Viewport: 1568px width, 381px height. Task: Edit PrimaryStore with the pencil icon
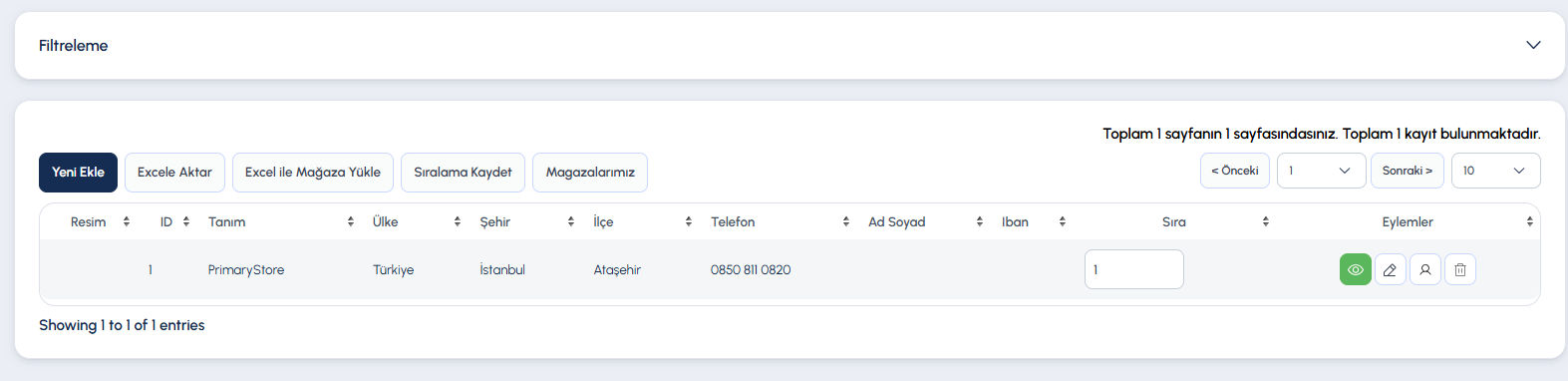[1390, 269]
